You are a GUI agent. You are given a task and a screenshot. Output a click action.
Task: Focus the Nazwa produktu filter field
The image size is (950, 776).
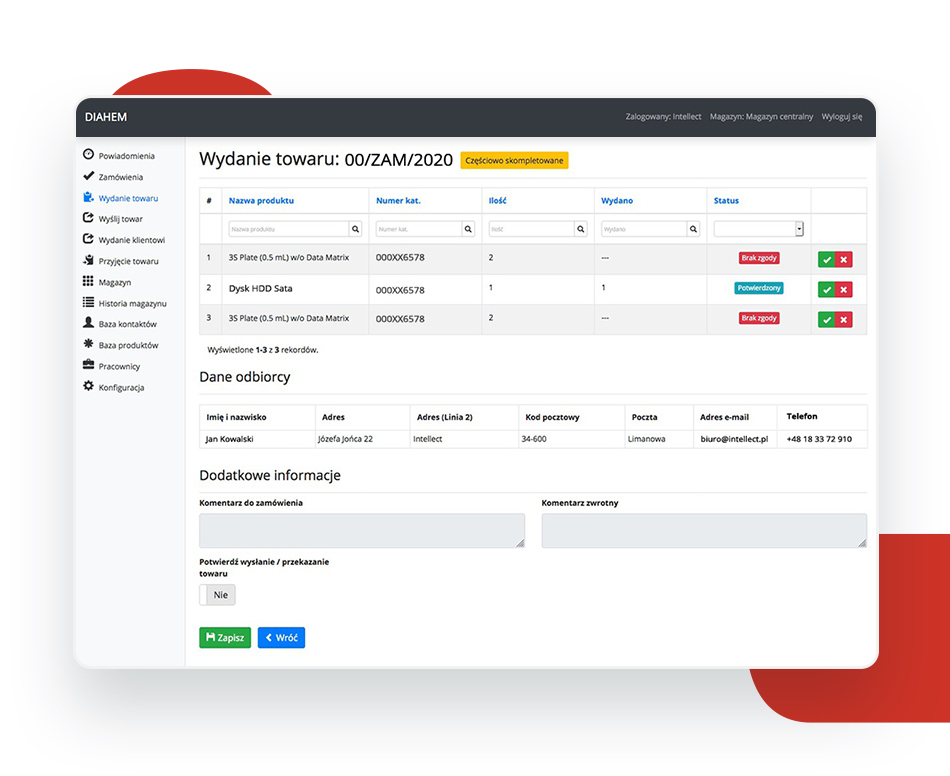(x=289, y=229)
